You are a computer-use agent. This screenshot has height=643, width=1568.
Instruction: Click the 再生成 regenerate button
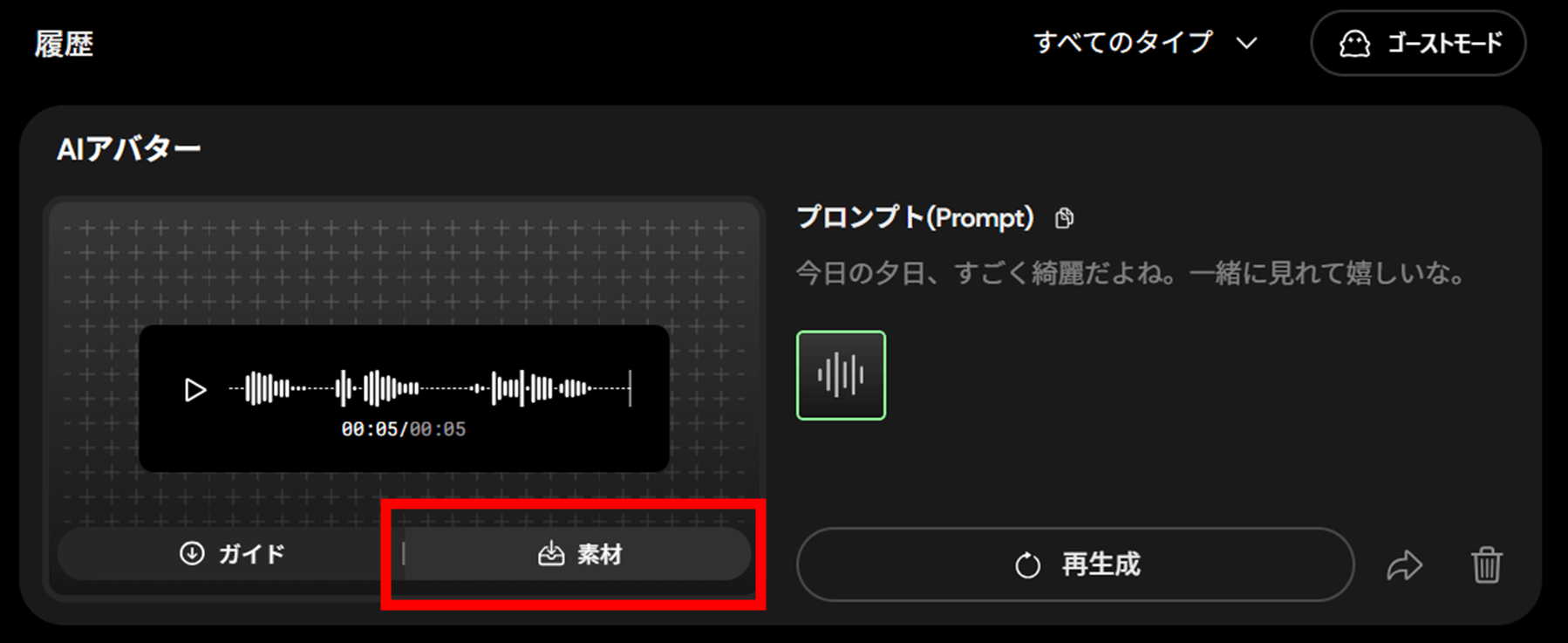(1075, 564)
